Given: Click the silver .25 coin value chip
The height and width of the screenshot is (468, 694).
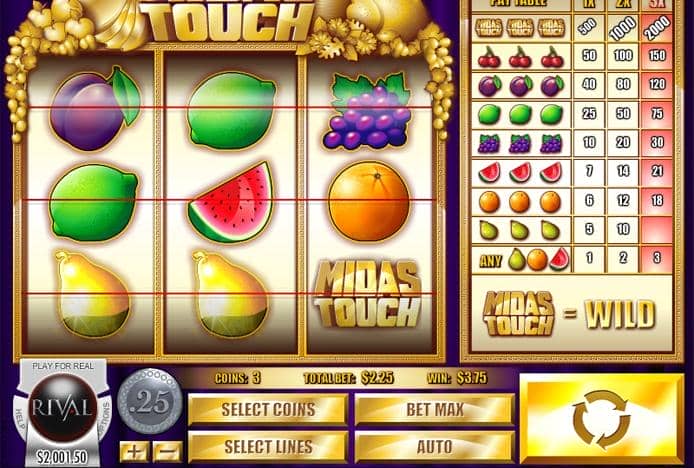Looking at the screenshot, I should [x=150, y=402].
